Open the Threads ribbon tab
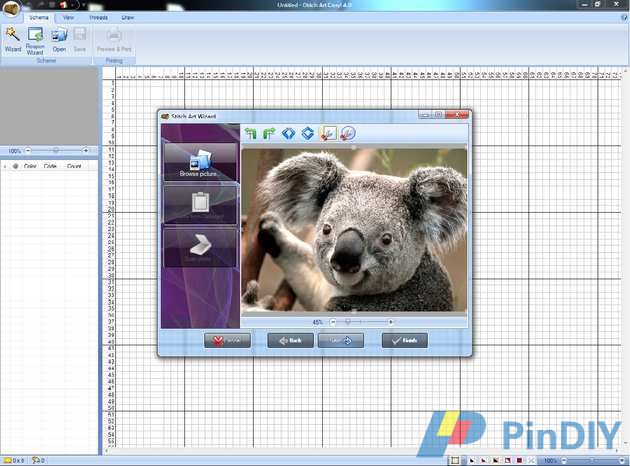Image resolution: width=630 pixels, height=466 pixels. click(98, 18)
